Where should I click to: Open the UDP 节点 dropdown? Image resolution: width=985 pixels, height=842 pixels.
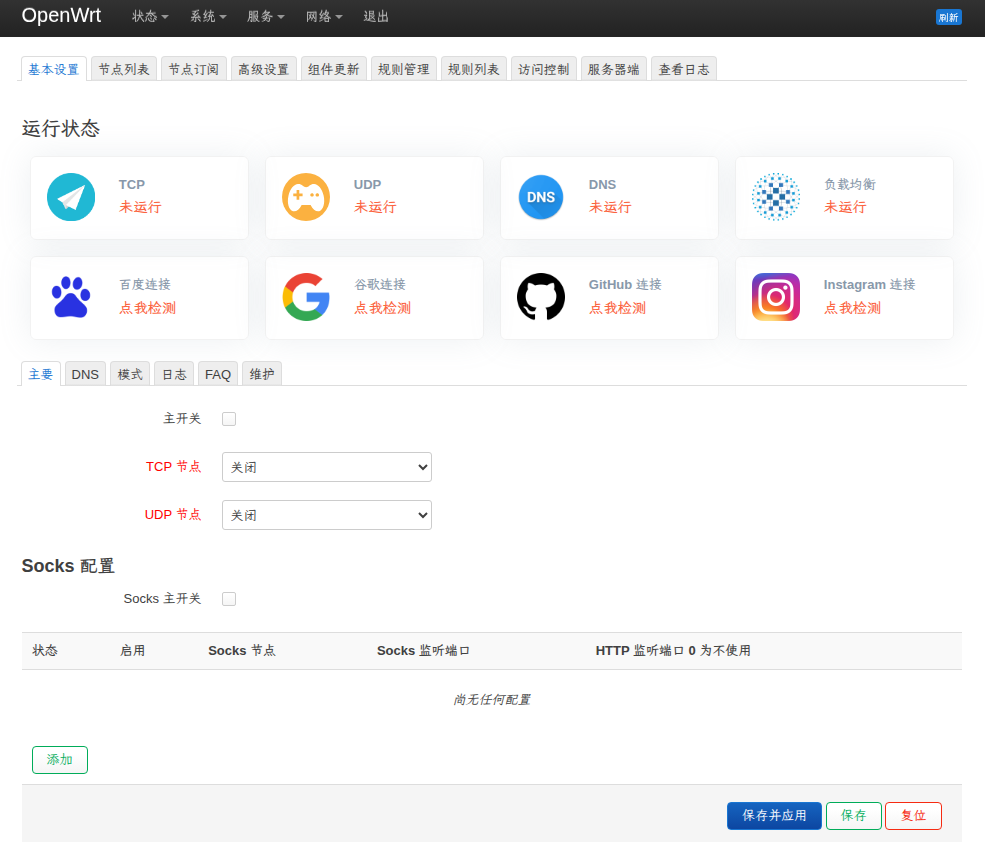tap(327, 515)
